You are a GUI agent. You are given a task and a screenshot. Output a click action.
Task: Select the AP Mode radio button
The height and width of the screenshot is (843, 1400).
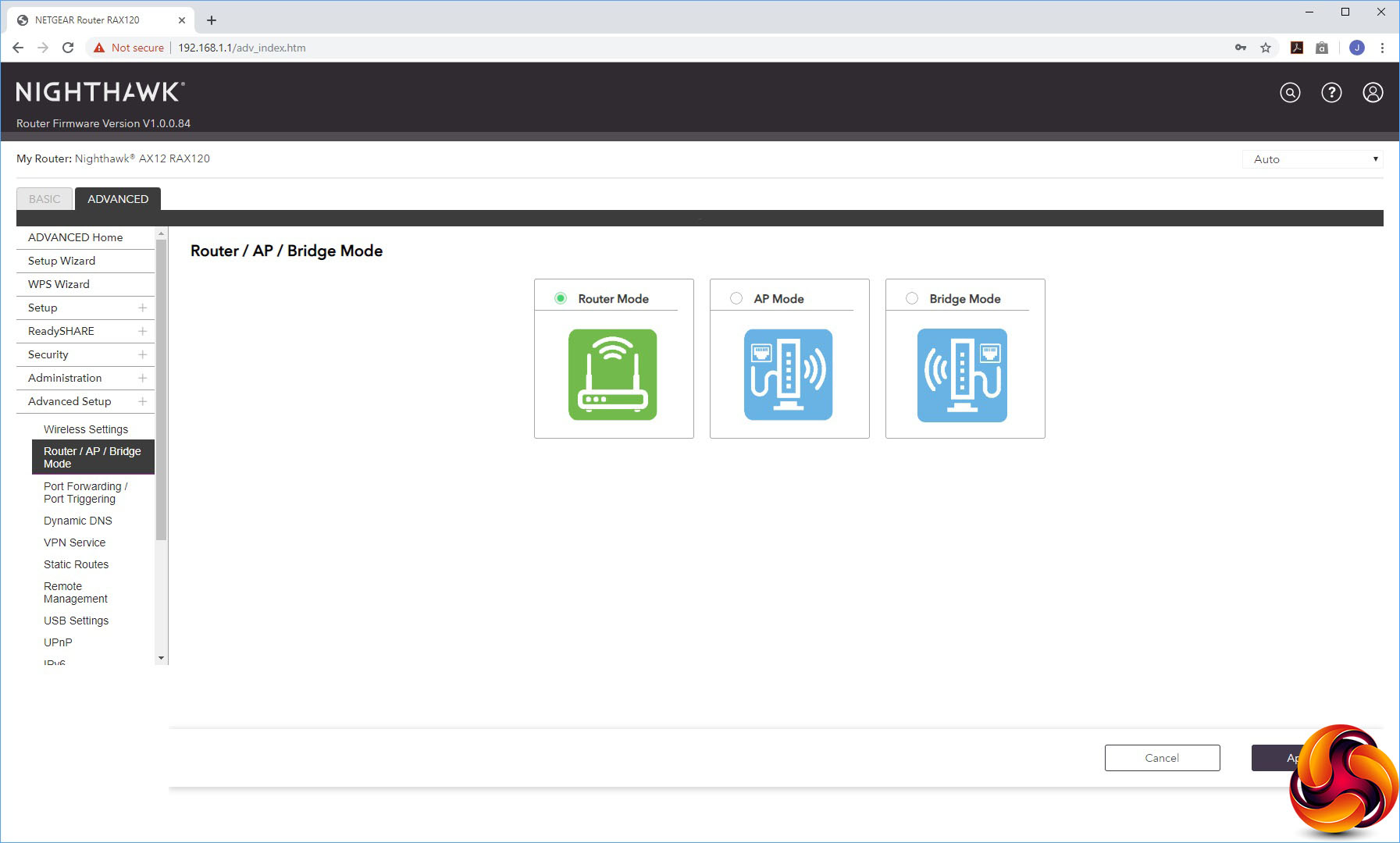[x=736, y=298]
